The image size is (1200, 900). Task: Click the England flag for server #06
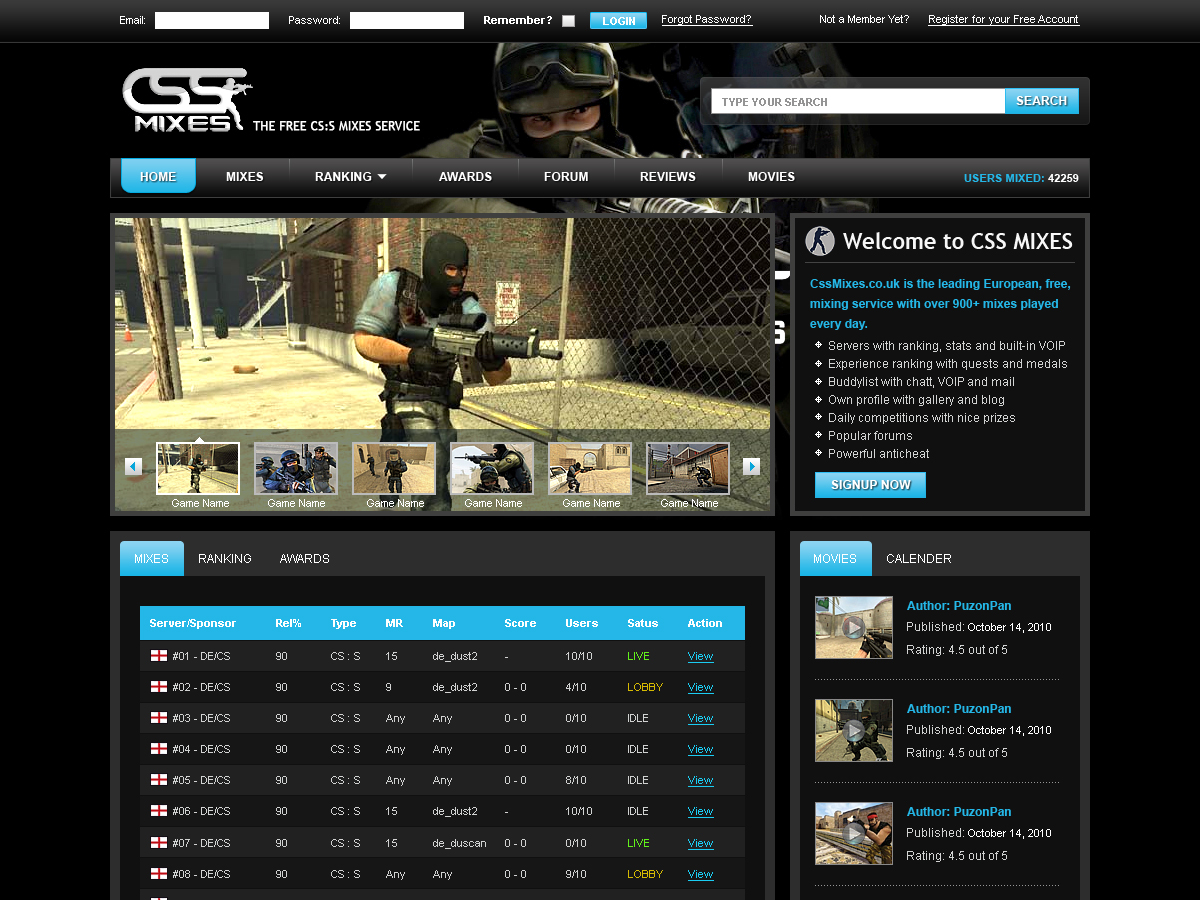point(159,811)
